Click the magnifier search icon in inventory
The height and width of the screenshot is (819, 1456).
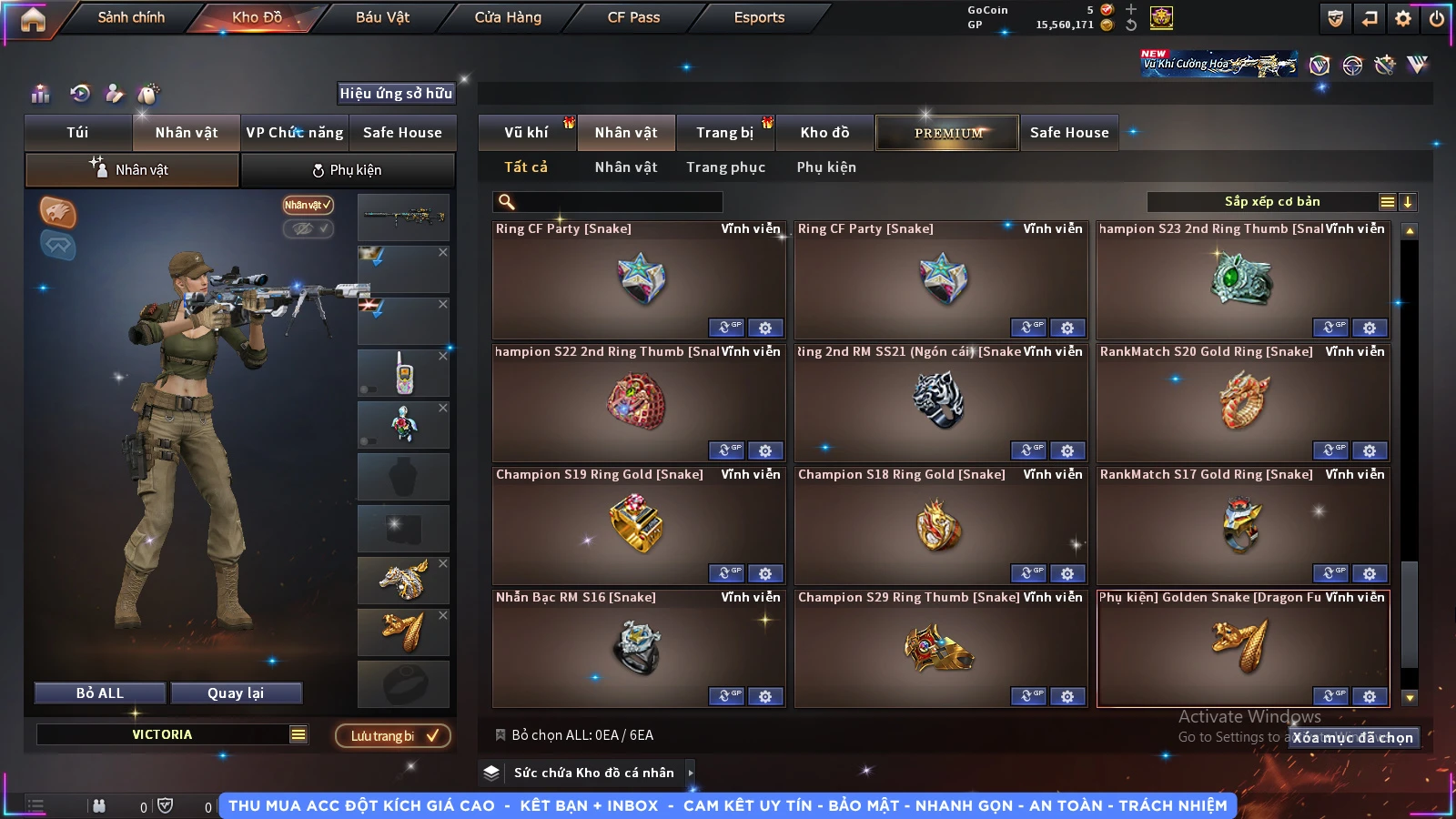pyautogui.click(x=507, y=202)
